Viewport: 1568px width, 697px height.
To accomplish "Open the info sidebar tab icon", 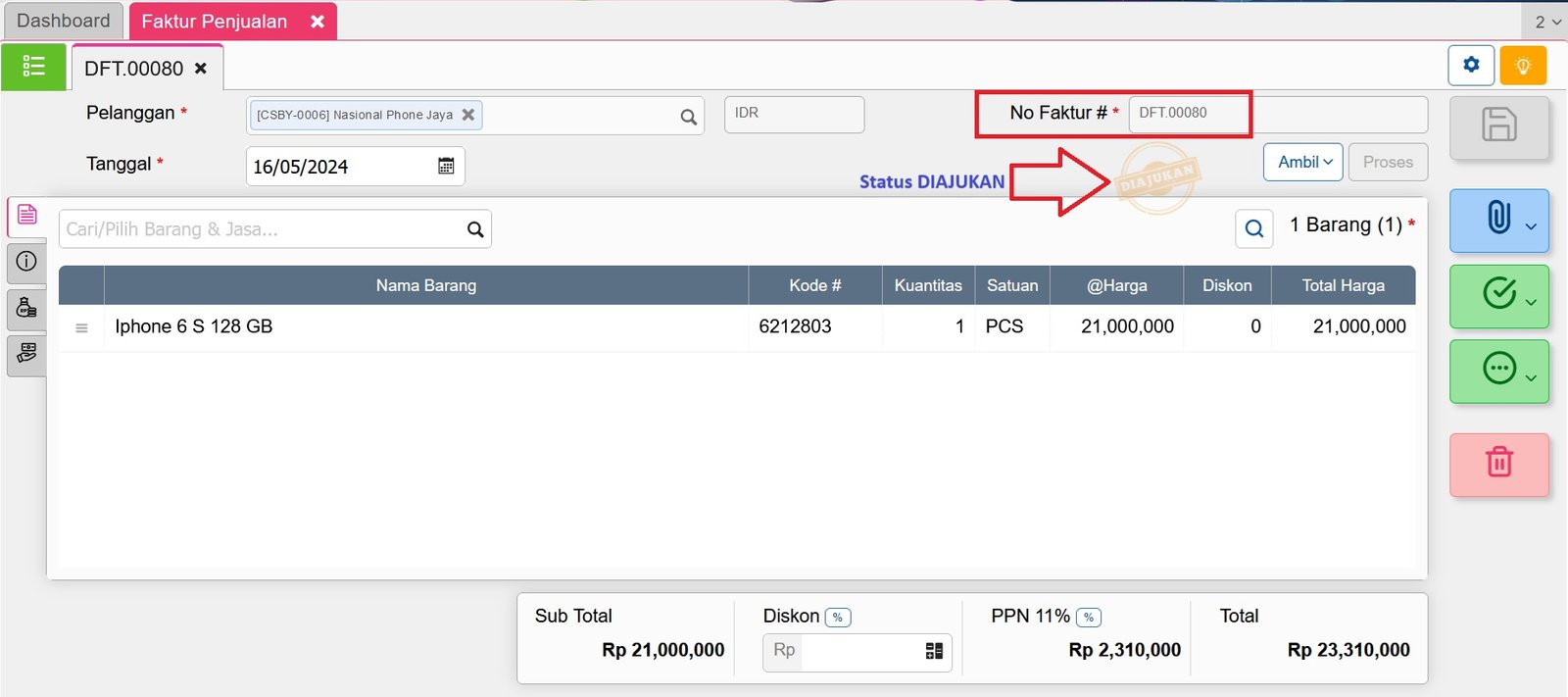I will click(x=26, y=261).
